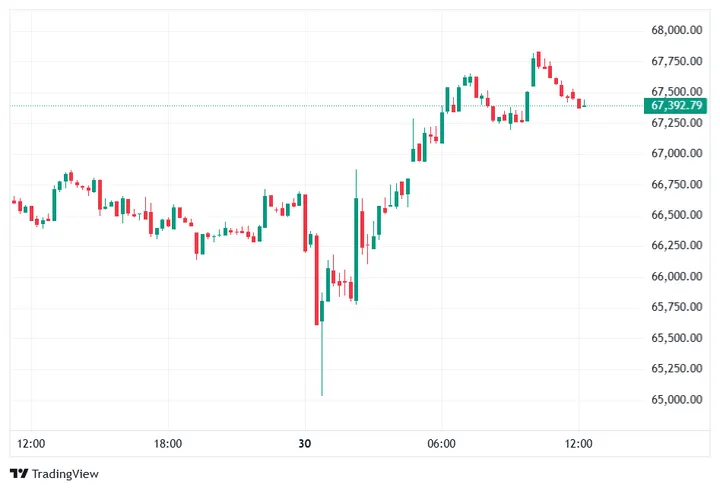Click the most recent red candle
Screen dimensions: 720x490
580,103
